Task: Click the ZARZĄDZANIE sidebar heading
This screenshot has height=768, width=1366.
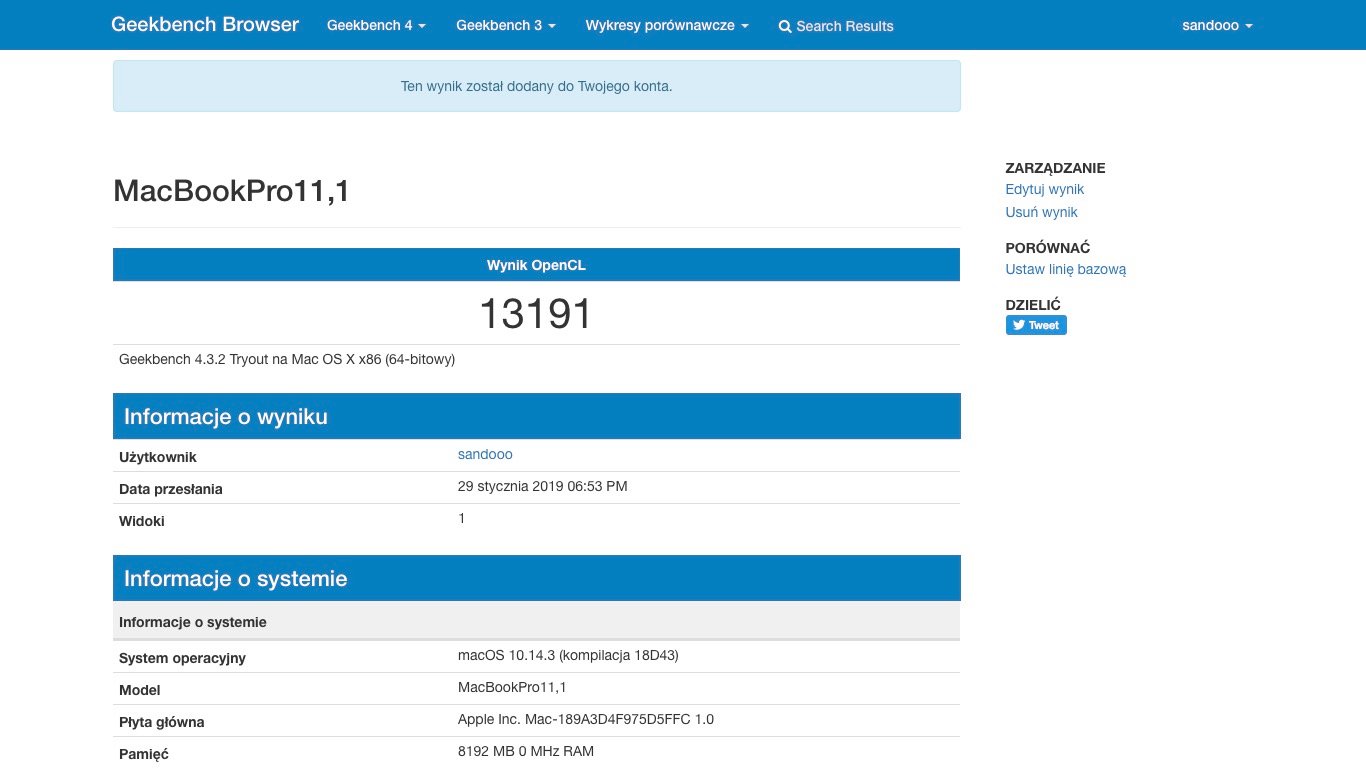Action: click(1055, 168)
